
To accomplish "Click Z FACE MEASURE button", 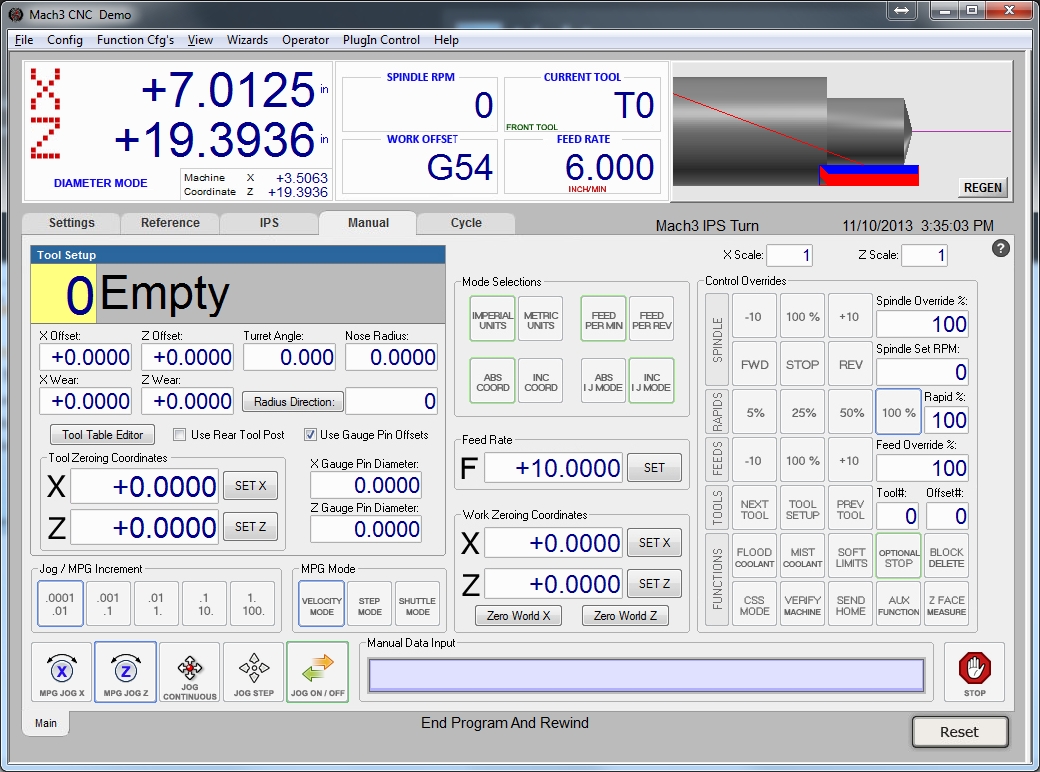I will [x=946, y=605].
